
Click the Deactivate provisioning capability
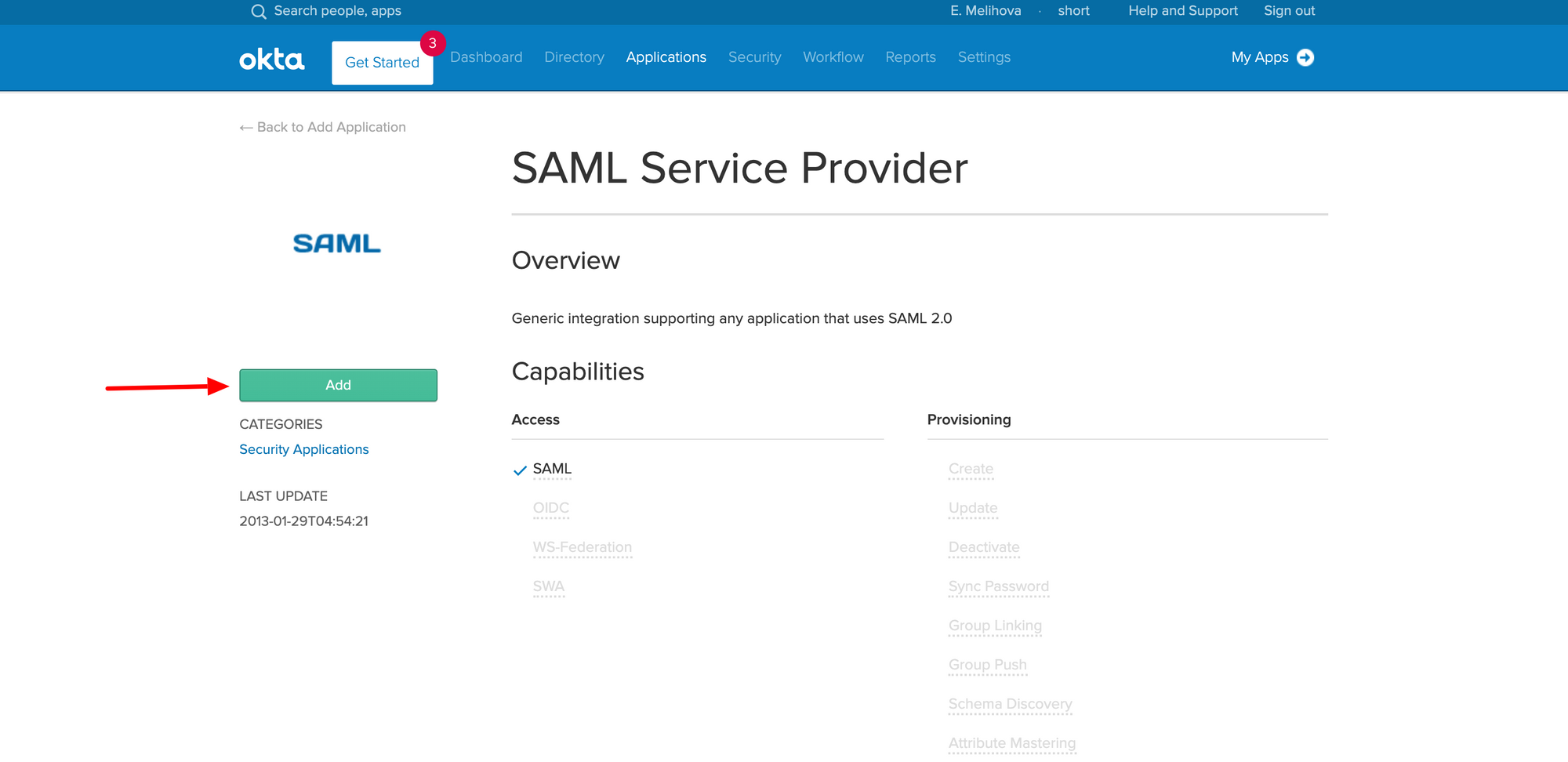point(984,547)
